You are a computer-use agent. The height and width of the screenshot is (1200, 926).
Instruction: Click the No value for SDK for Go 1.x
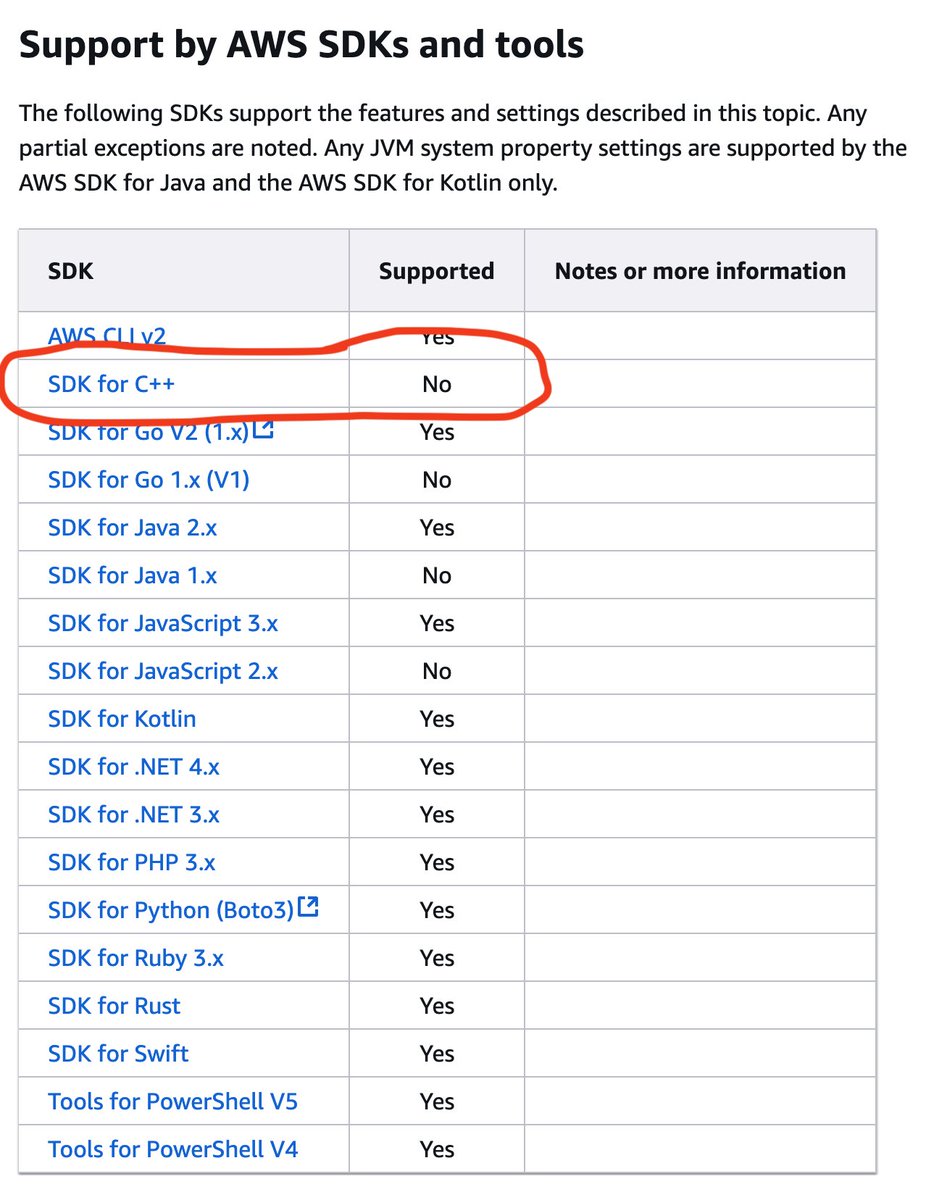pos(437,480)
